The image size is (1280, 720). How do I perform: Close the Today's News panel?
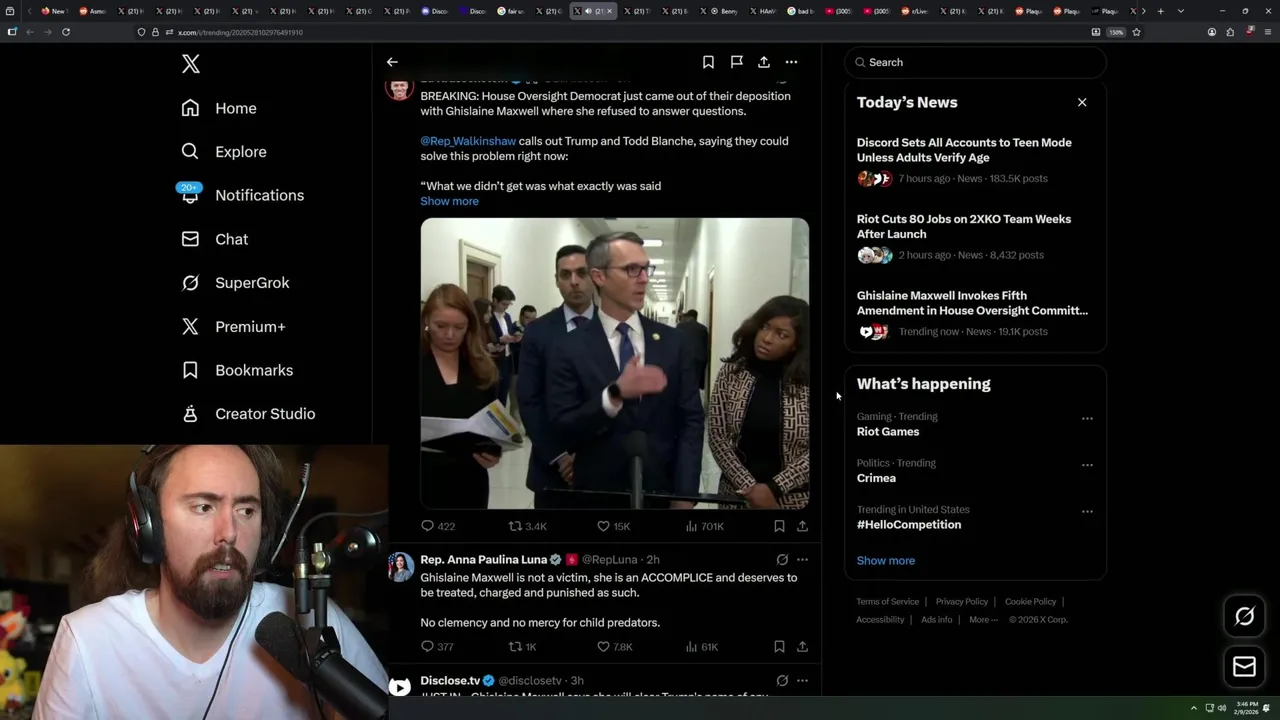[x=1082, y=102]
